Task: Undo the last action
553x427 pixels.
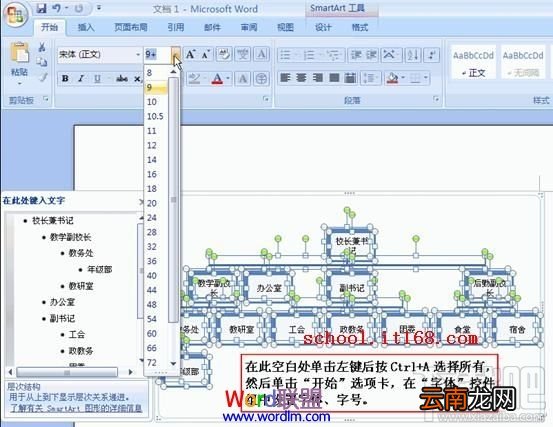Action: click(56, 8)
